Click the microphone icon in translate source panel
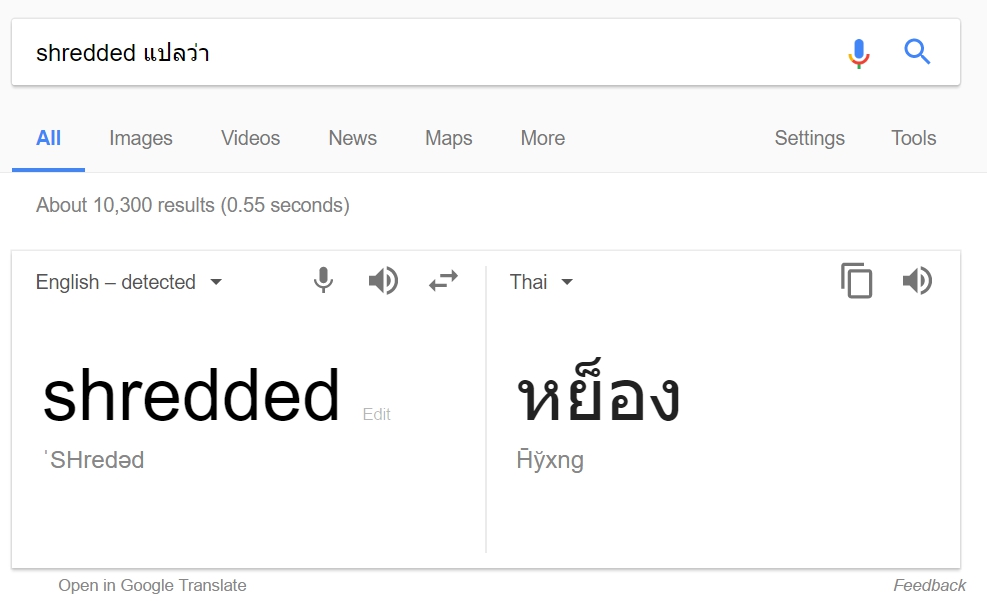 click(323, 281)
